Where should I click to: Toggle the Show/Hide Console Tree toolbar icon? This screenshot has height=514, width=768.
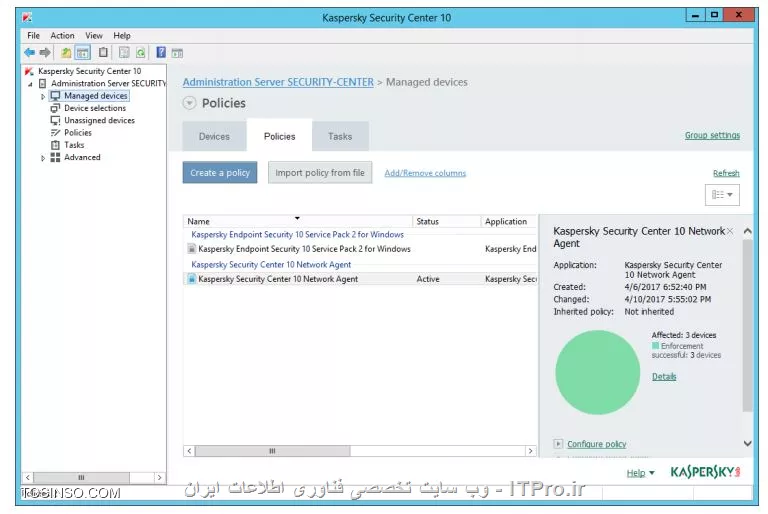83,52
